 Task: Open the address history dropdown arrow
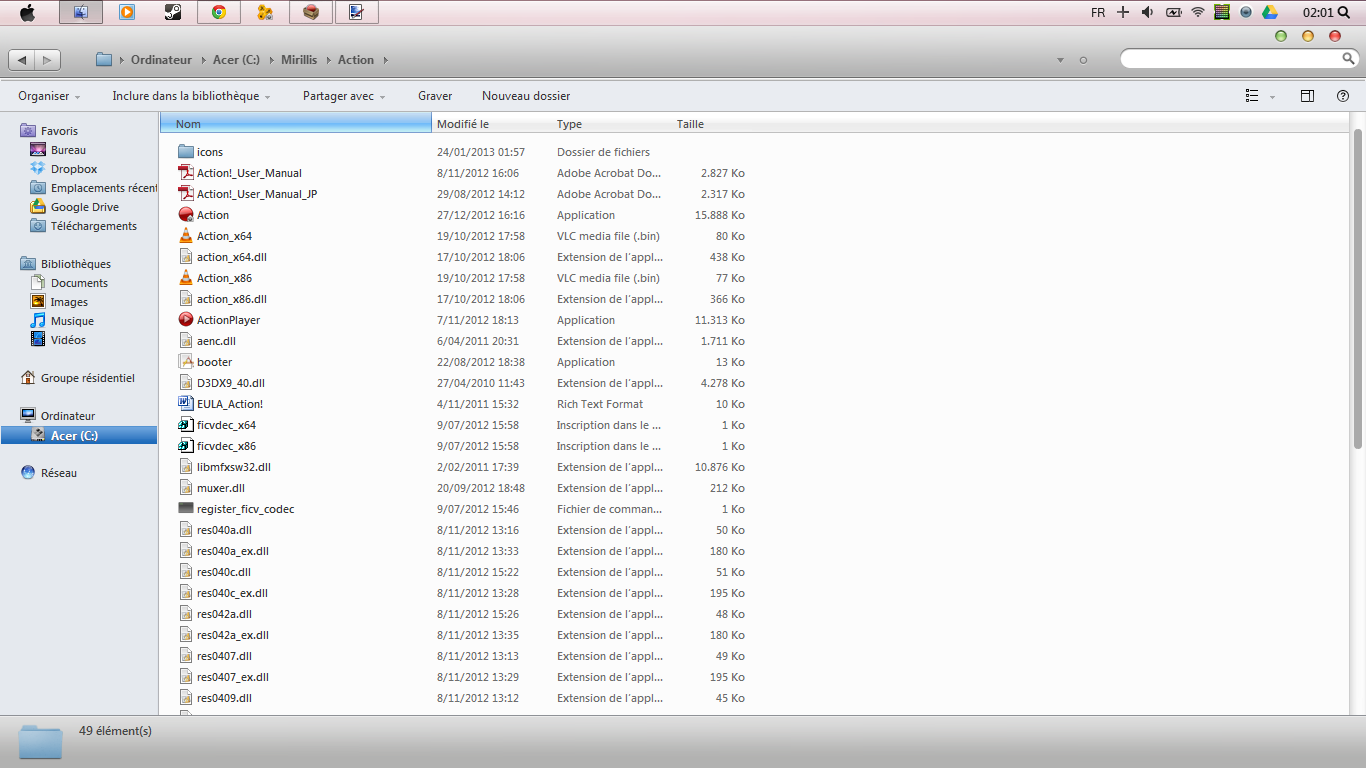1060,60
